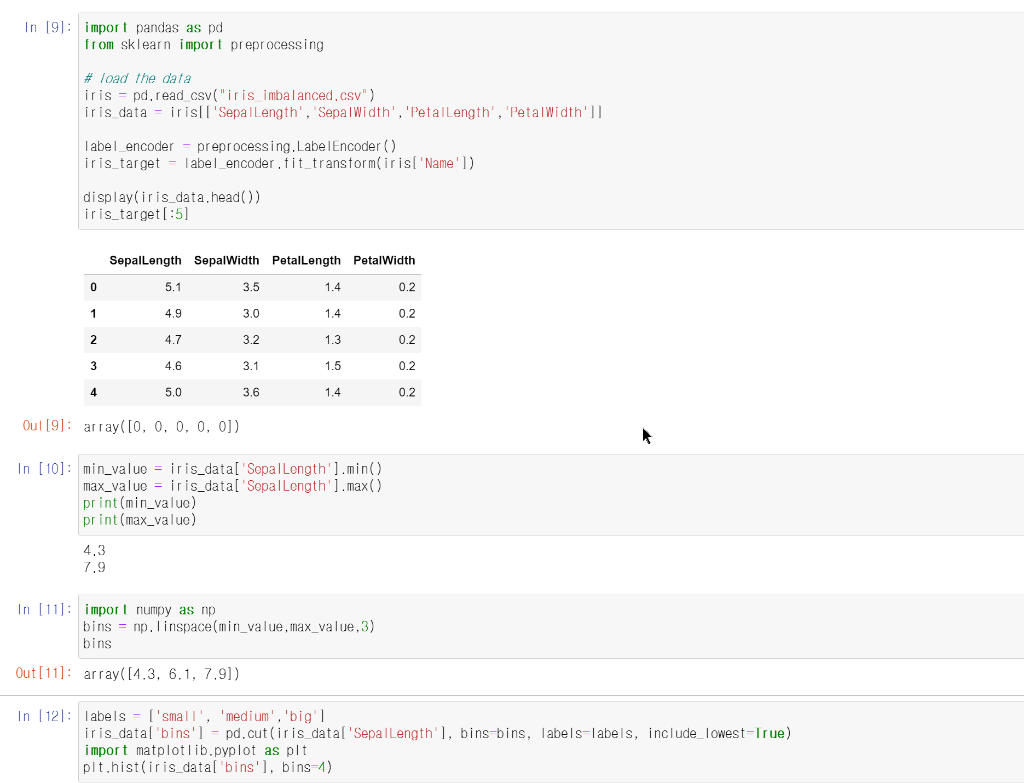Image resolution: width=1024 pixels, height=783 pixels.
Task: Click the PetalWidth column header
Action: click(384, 261)
